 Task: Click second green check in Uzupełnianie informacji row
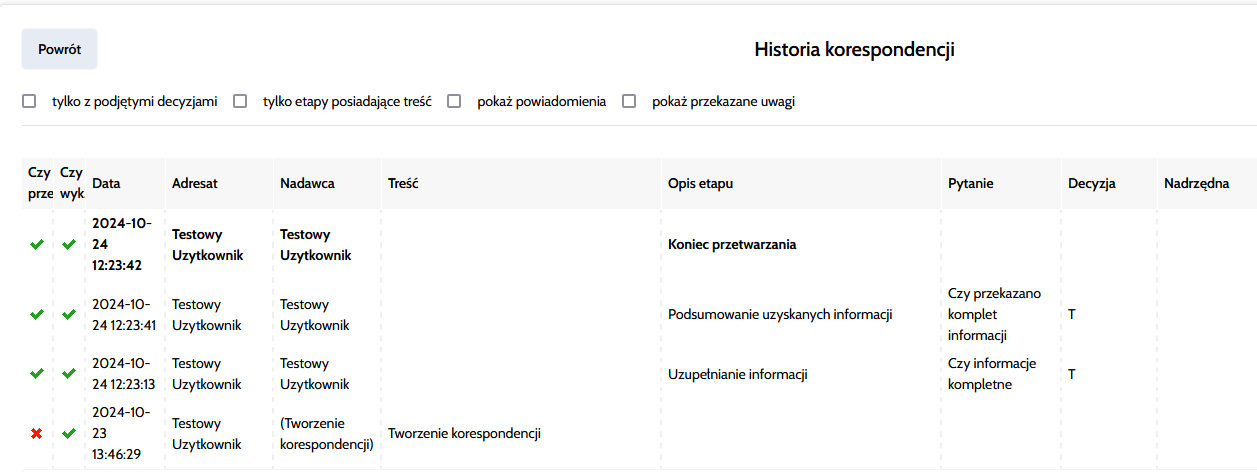point(69,374)
